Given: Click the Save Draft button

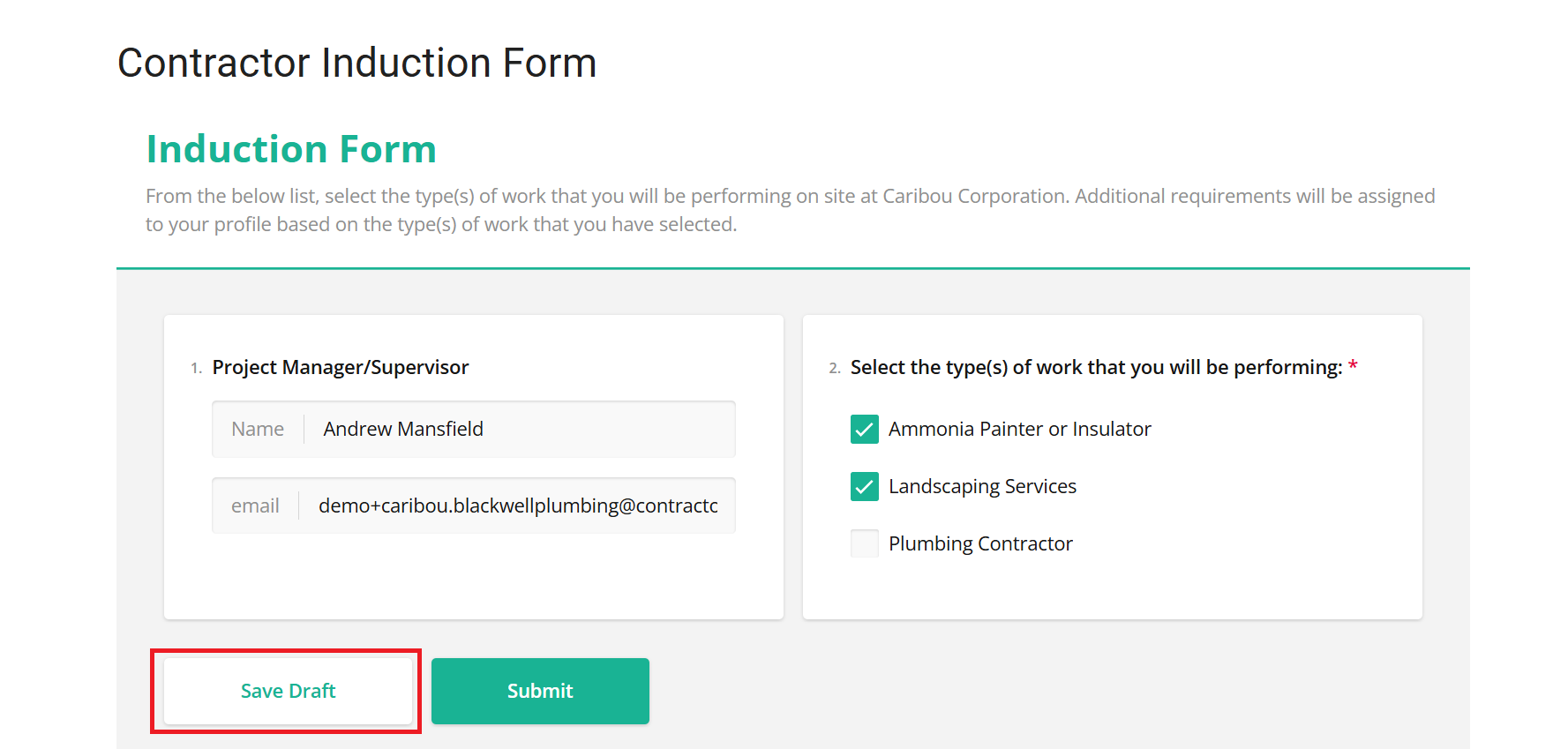Looking at the screenshot, I should point(288,691).
